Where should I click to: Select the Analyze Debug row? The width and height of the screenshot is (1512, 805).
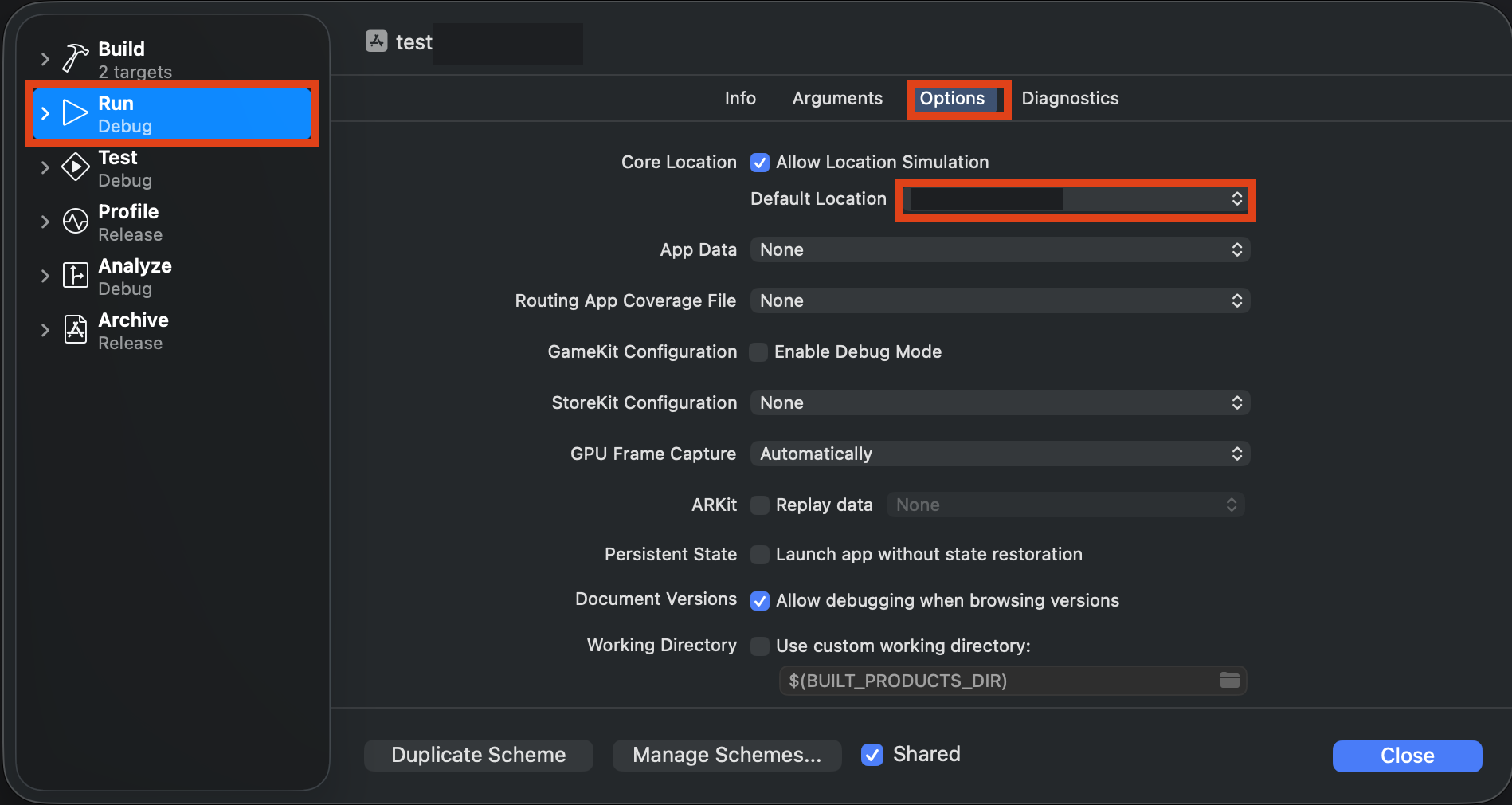(x=172, y=276)
